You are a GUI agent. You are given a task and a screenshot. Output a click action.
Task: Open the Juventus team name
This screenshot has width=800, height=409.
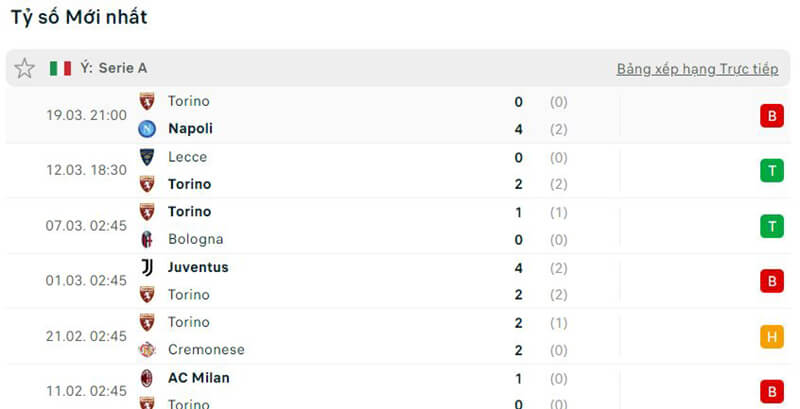(198, 268)
